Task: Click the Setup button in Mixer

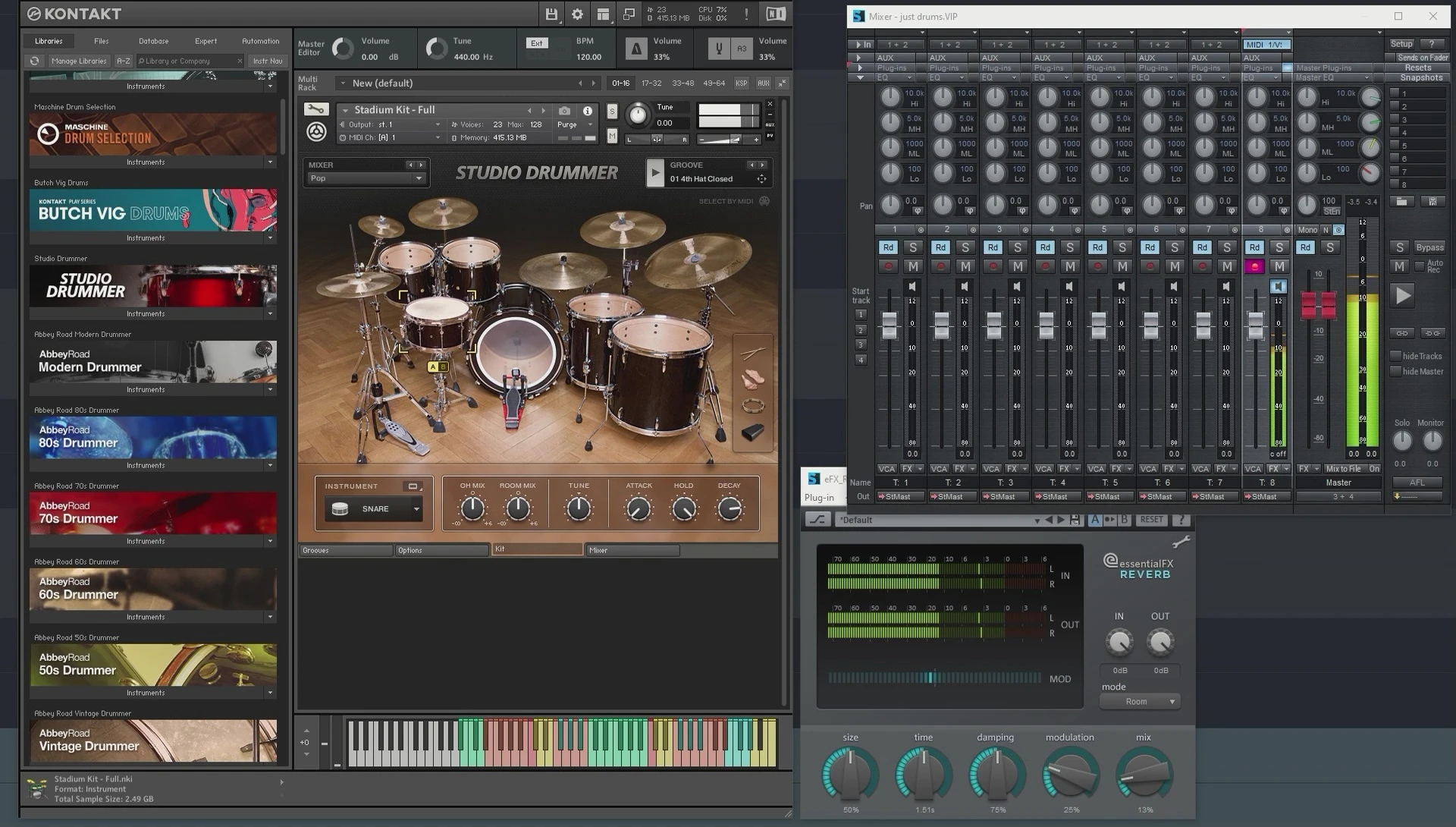Action: click(1401, 44)
